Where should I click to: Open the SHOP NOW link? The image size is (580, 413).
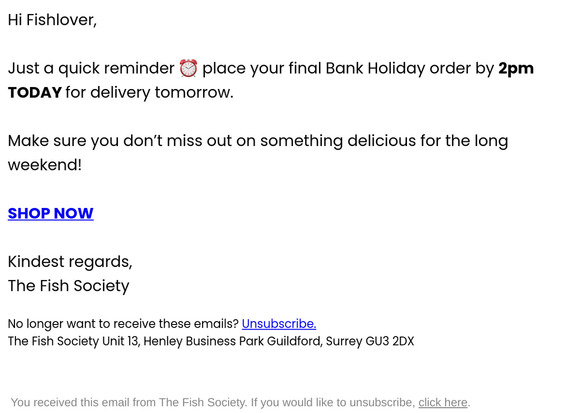51,213
